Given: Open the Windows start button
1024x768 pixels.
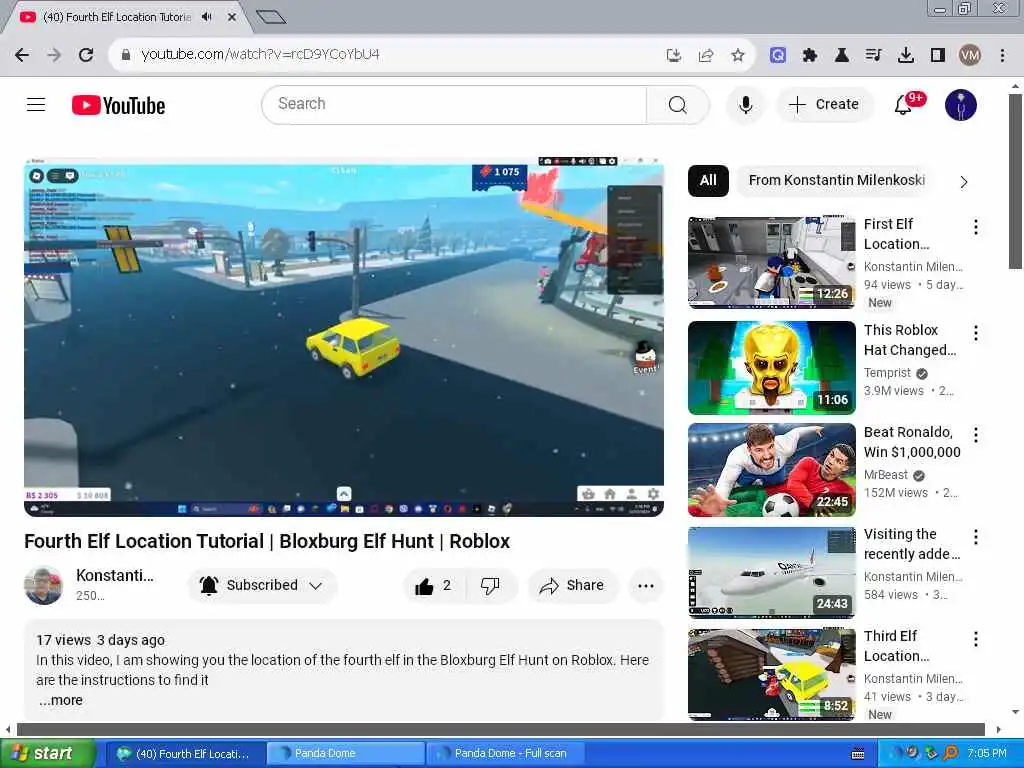Looking at the screenshot, I should (x=48, y=754).
